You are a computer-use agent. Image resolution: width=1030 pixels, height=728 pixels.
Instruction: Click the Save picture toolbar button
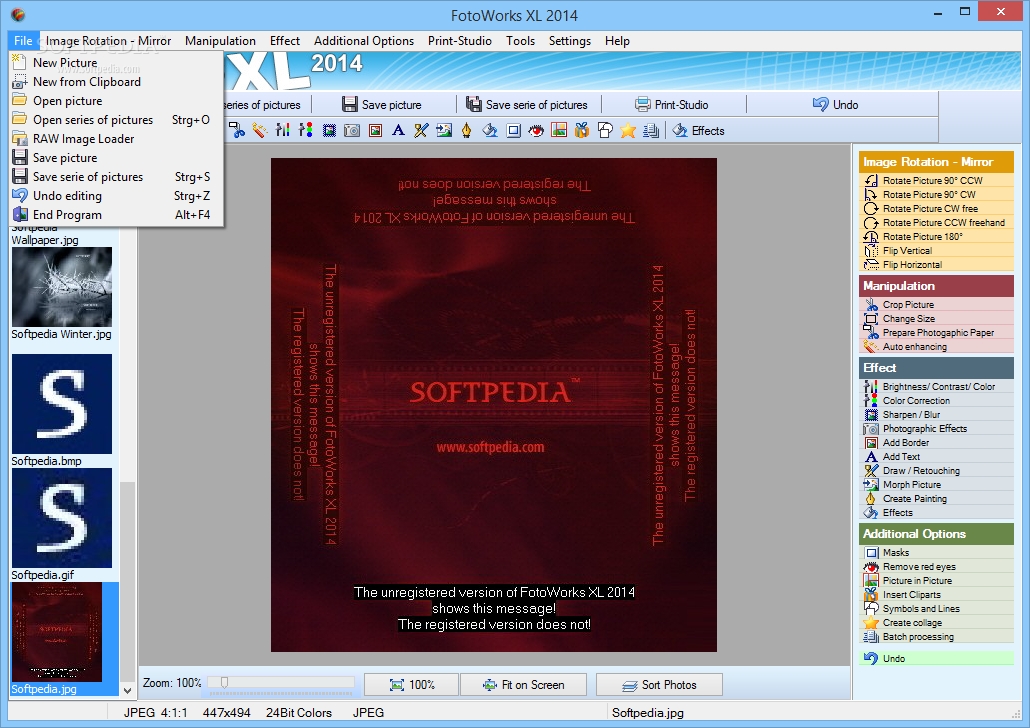pos(382,104)
